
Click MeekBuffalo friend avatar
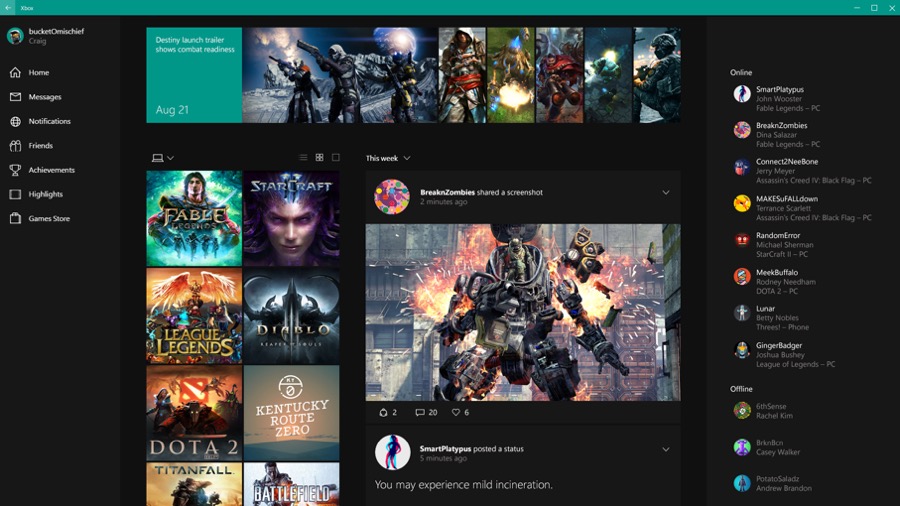[x=742, y=277]
